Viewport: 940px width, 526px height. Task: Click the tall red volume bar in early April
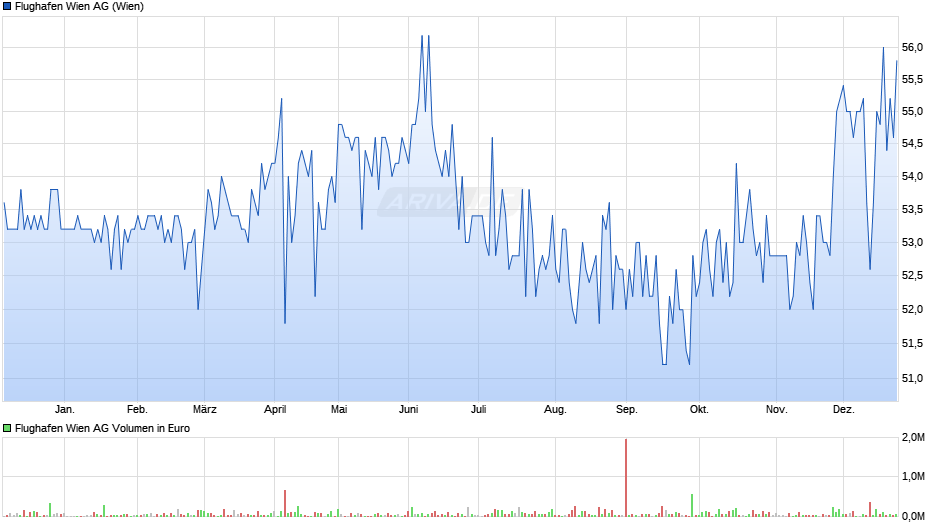point(285,503)
